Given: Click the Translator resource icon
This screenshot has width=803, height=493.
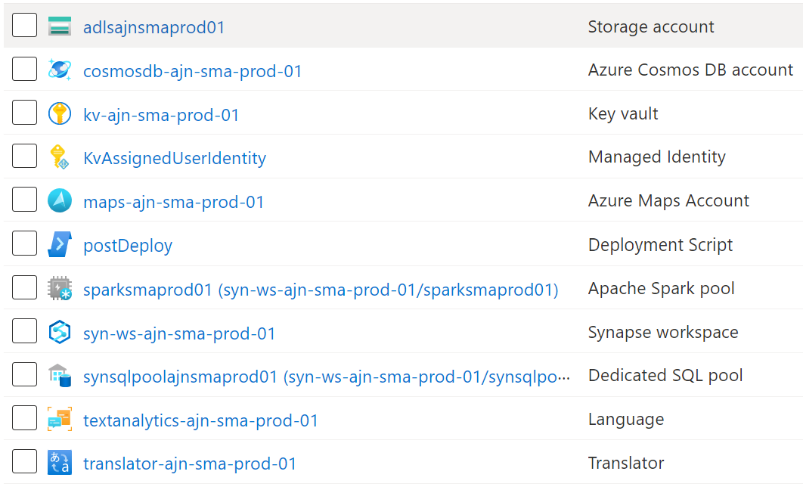Looking at the screenshot, I should [60, 463].
